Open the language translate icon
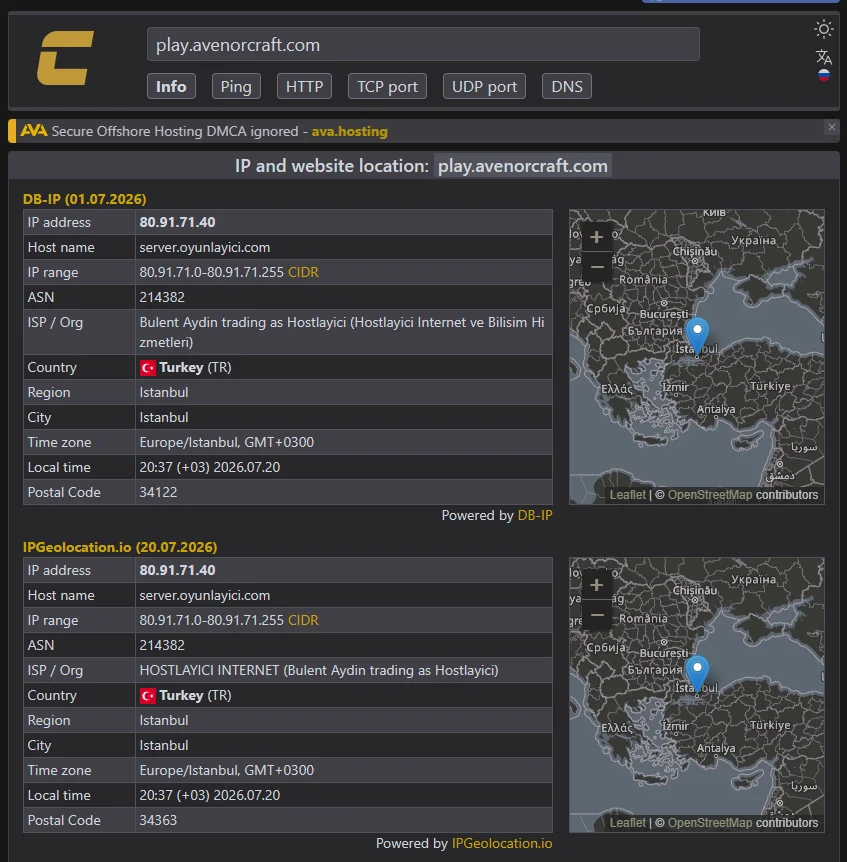This screenshot has width=847, height=862. pyautogui.click(x=823, y=57)
